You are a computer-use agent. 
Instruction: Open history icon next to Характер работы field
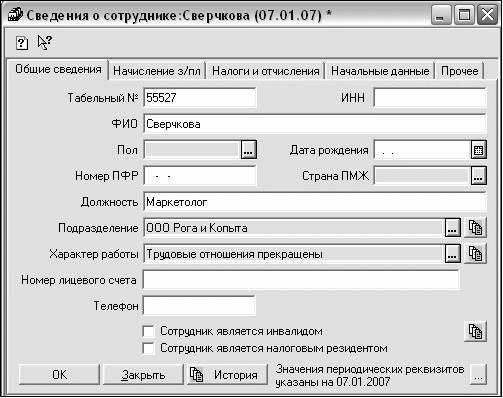(476, 254)
